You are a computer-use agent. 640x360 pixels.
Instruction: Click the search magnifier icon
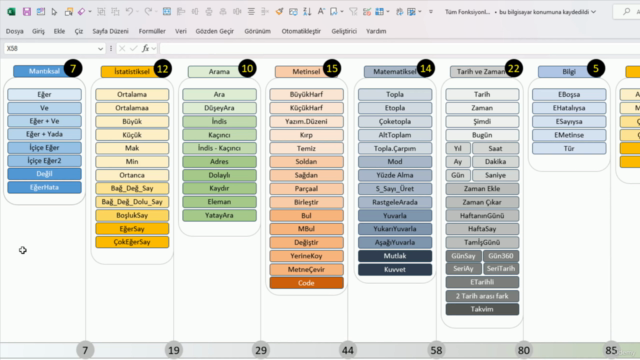click(x=627, y=12)
